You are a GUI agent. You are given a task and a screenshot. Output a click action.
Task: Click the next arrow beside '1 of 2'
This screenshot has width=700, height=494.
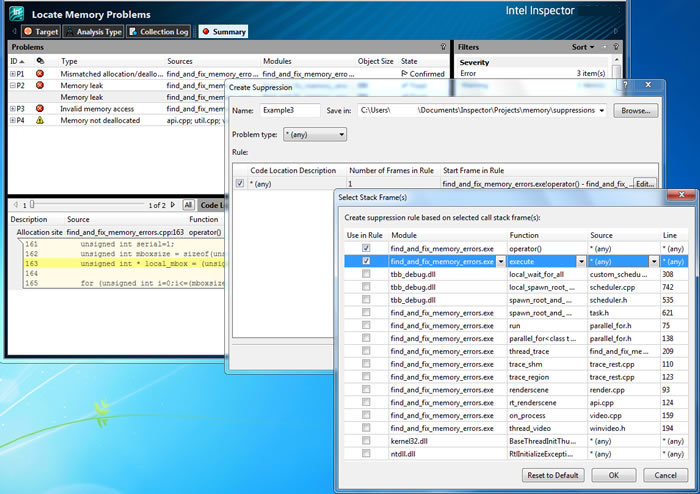coord(171,205)
